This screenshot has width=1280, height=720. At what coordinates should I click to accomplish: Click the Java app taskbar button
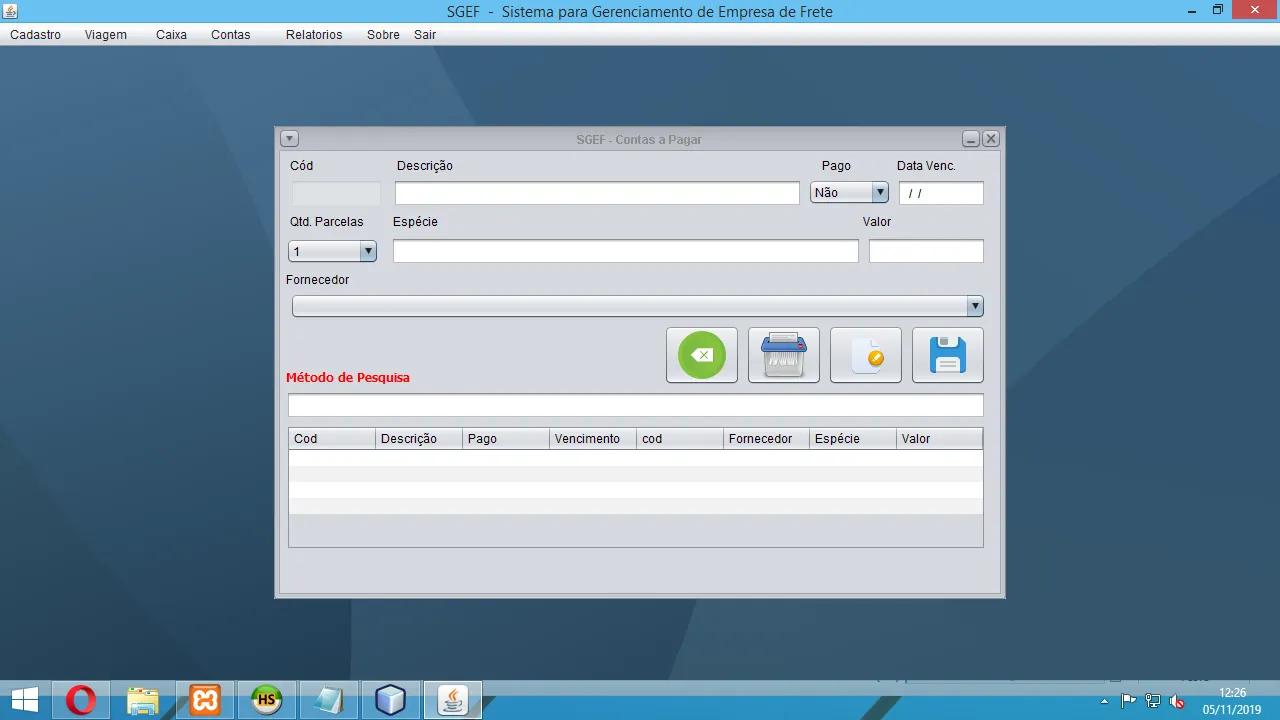coord(453,700)
